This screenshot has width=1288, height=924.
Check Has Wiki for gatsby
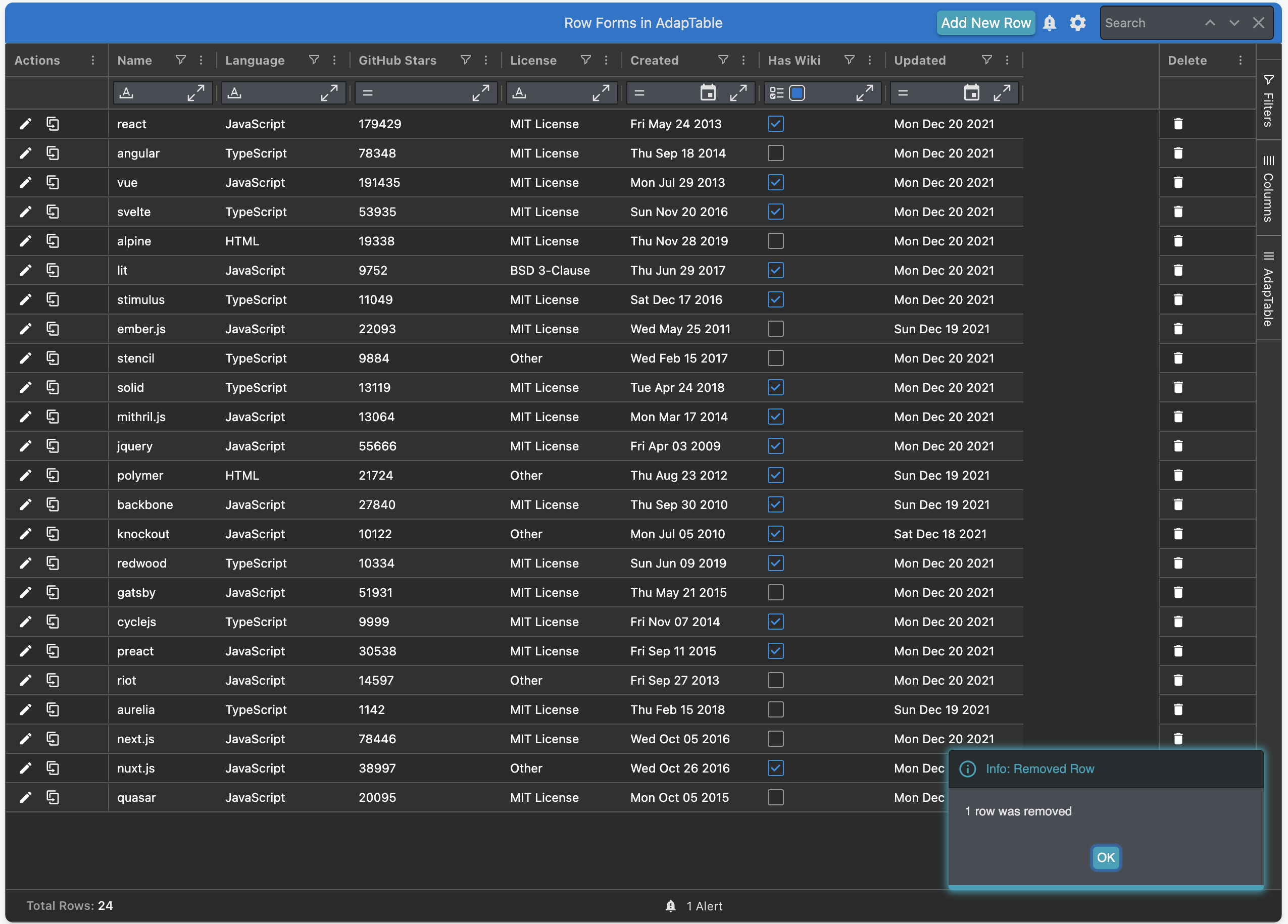pos(776,593)
